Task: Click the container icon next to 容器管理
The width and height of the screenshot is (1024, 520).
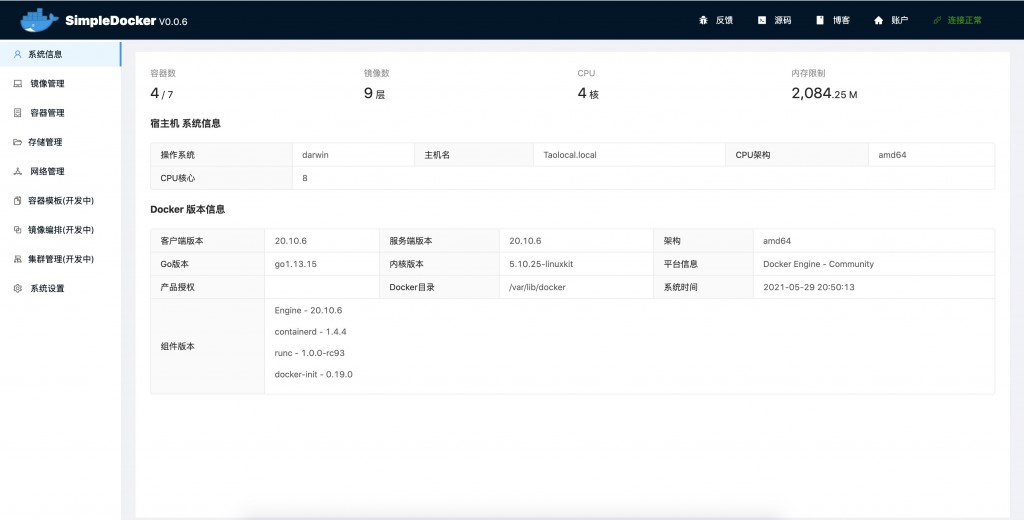Action: [18, 113]
